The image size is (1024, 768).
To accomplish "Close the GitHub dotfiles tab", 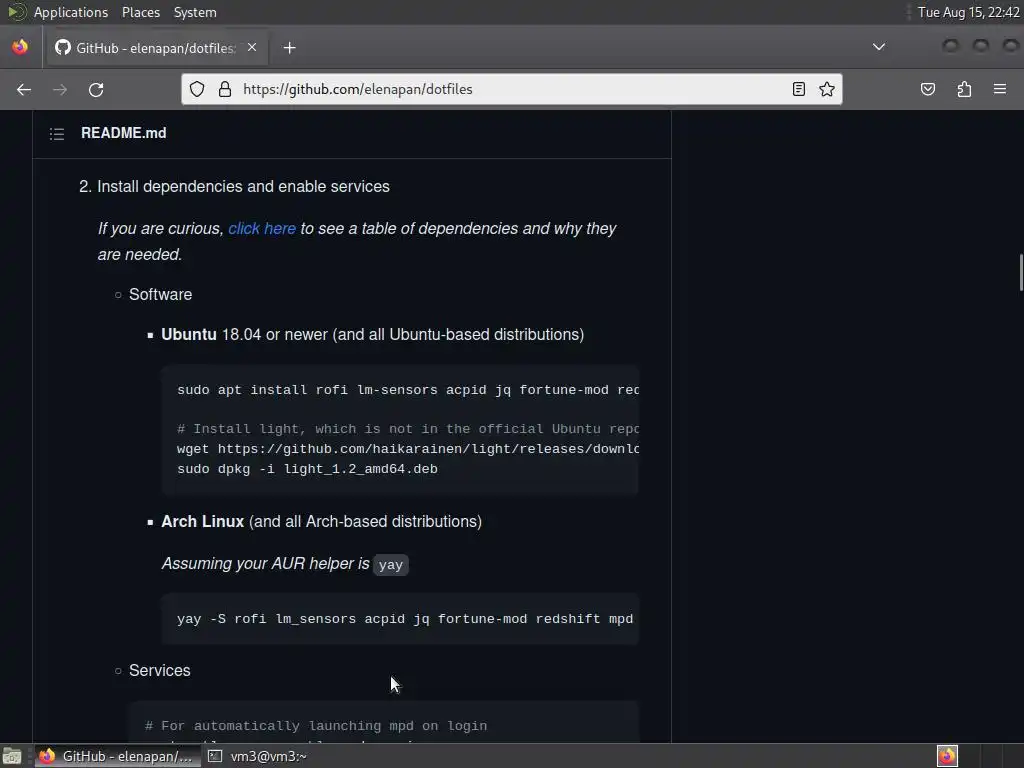I will click(251, 47).
